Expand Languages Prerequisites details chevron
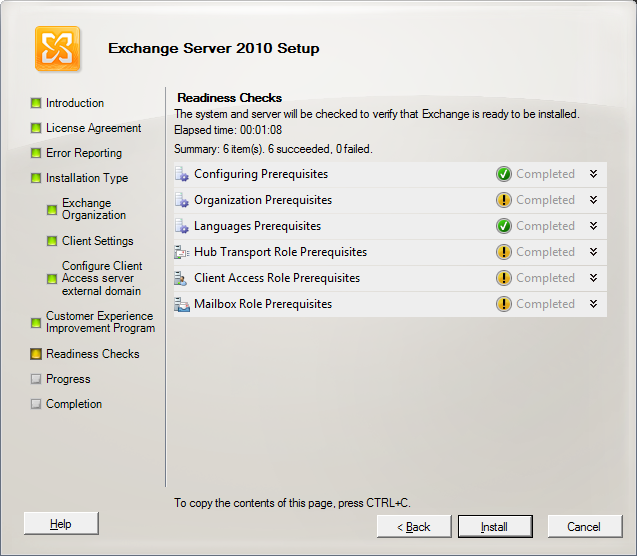637x556 pixels. tap(594, 226)
